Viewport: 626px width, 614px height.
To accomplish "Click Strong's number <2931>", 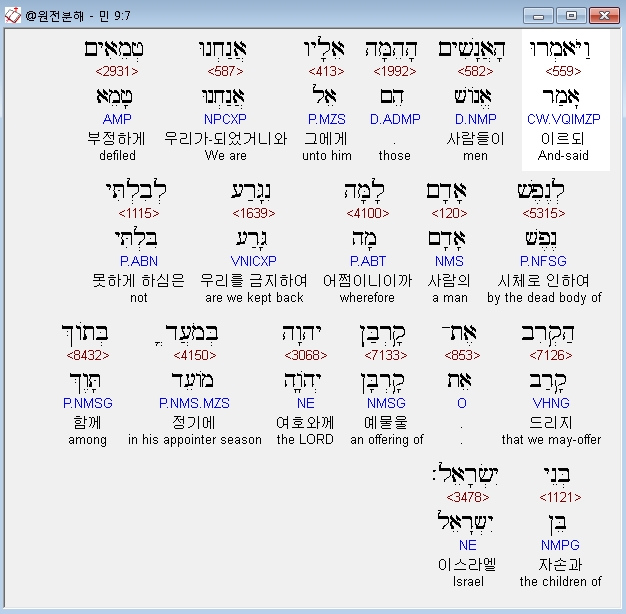I will (x=117, y=71).
